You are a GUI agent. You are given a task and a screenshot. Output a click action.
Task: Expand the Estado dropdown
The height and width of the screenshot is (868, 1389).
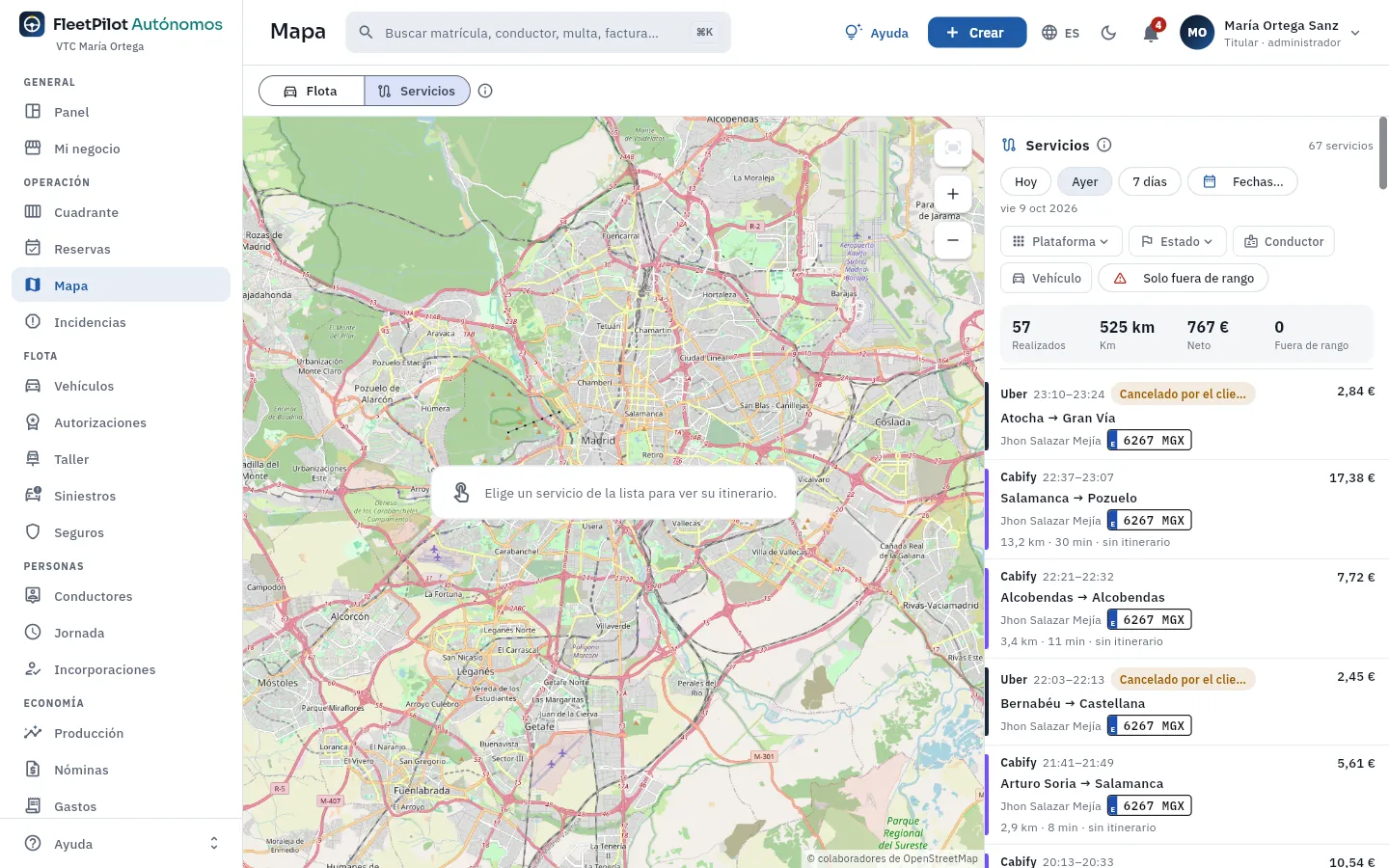(x=1178, y=241)
